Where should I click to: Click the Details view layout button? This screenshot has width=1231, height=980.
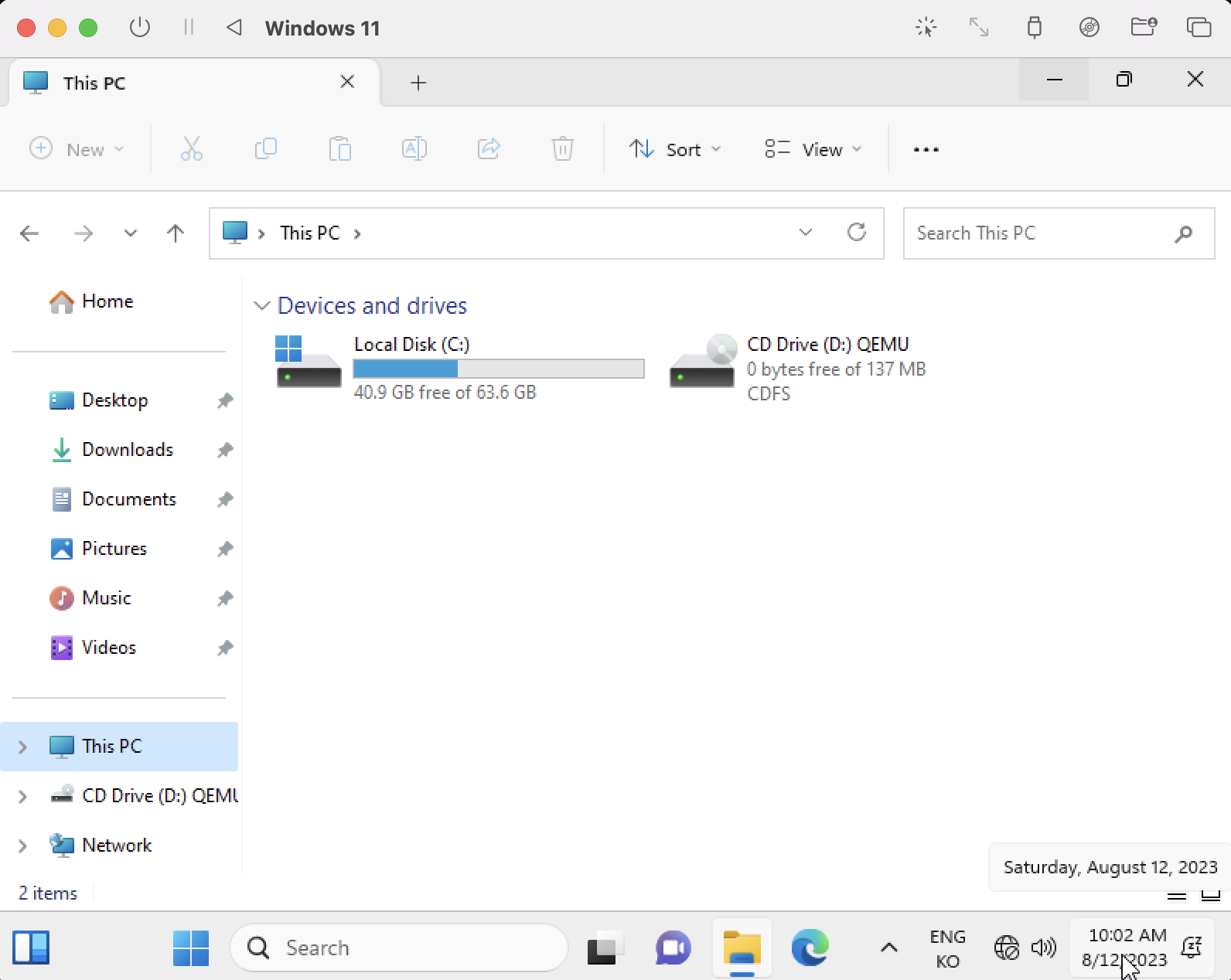coord(1176,895)
